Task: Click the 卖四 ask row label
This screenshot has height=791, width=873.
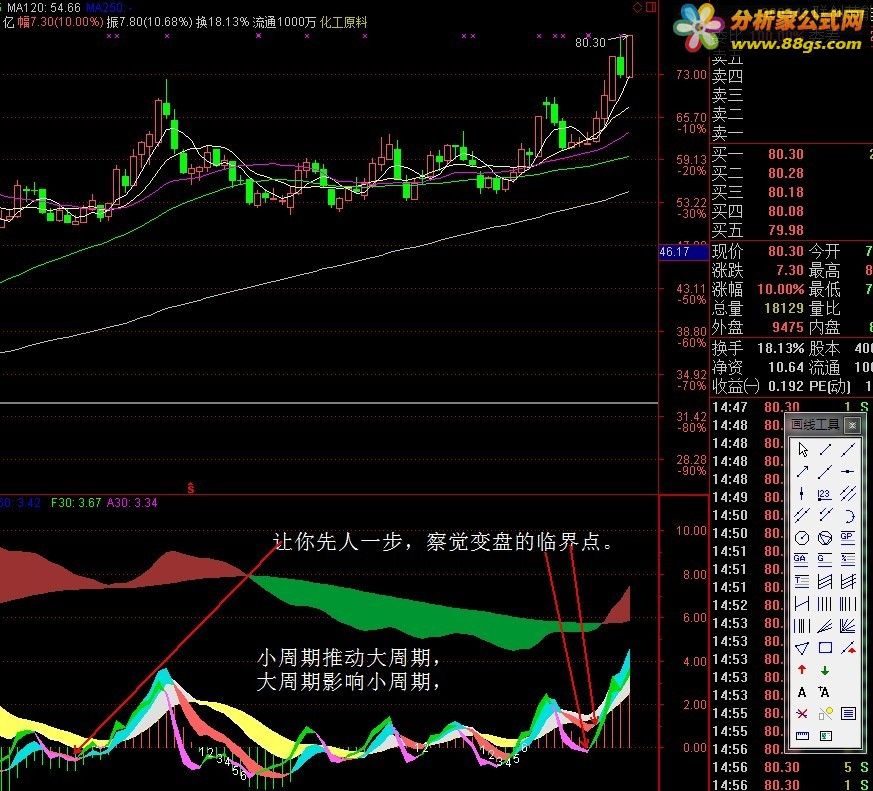Action: pos(727,76)
